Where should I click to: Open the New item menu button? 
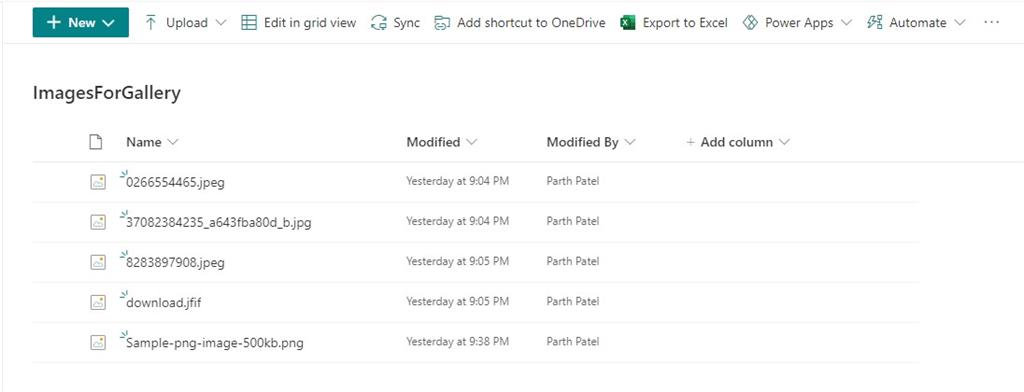(x=80, y=22)
